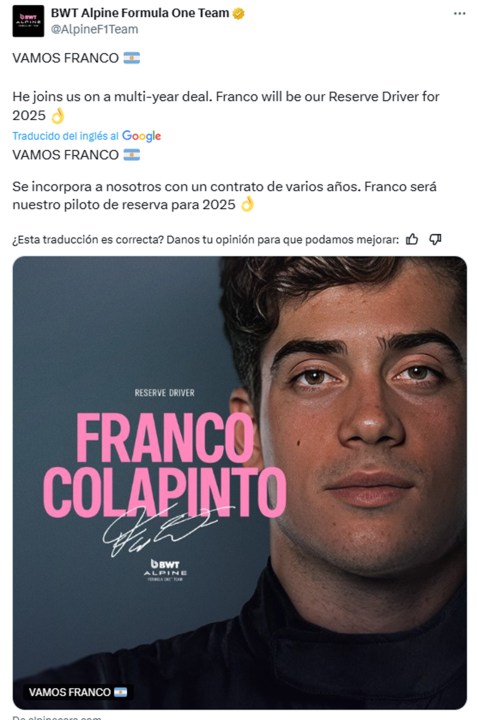Click the Argentina flag in translated text
The width and height of the screenshot is (478, 720).
(132, 155)
